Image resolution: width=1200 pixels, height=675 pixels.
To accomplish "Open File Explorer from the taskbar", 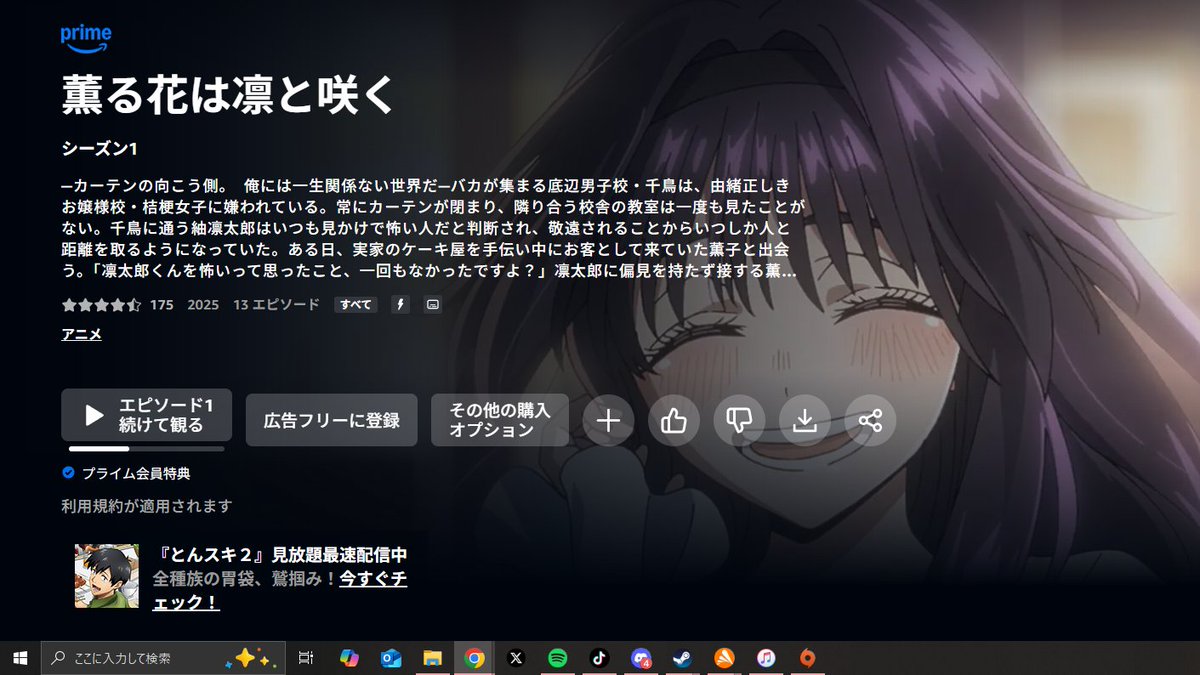I will 432,658.
